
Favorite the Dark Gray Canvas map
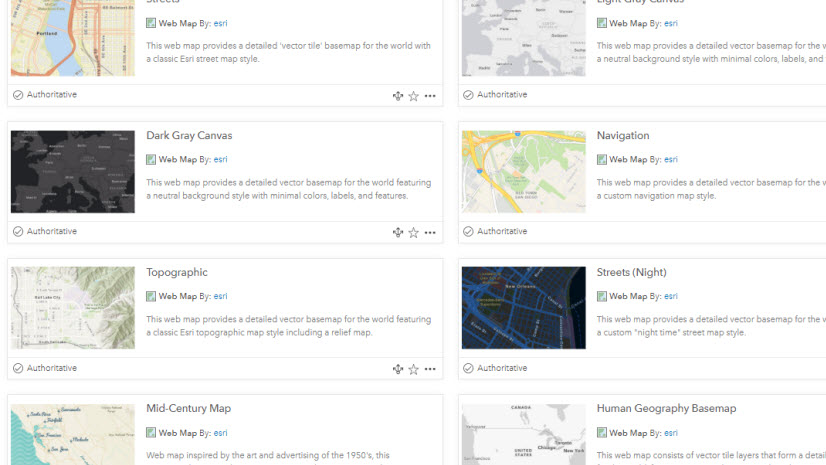(x=414, y=232)
